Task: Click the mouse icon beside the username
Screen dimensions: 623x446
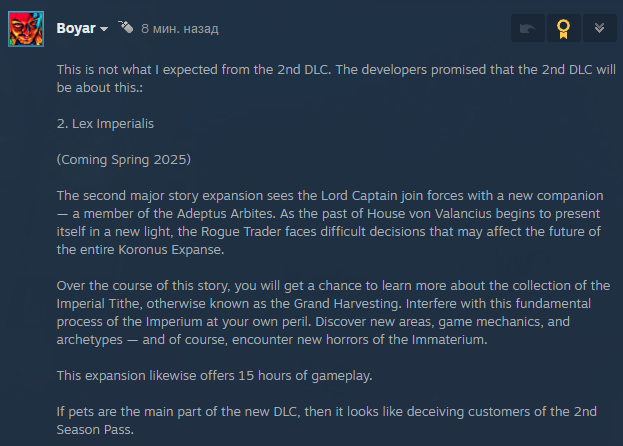Action: (125, 27)
